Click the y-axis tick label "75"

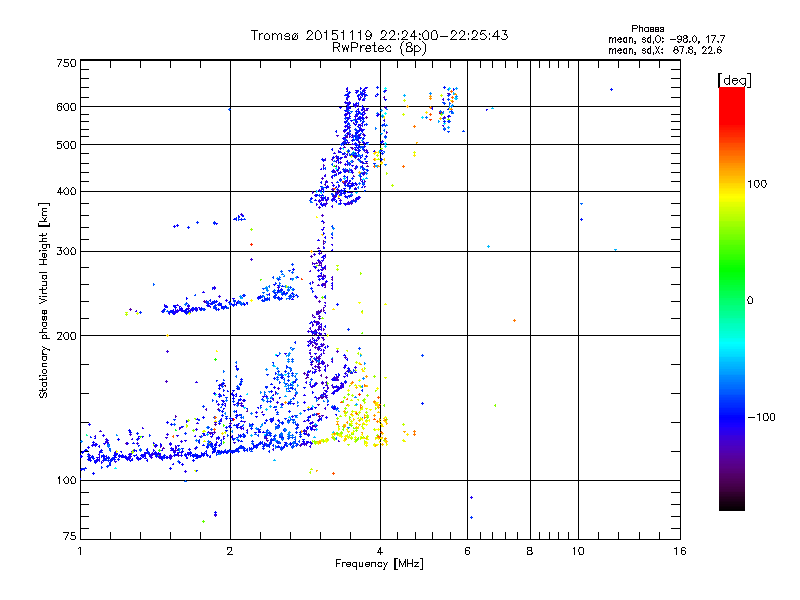click(70, 536)
